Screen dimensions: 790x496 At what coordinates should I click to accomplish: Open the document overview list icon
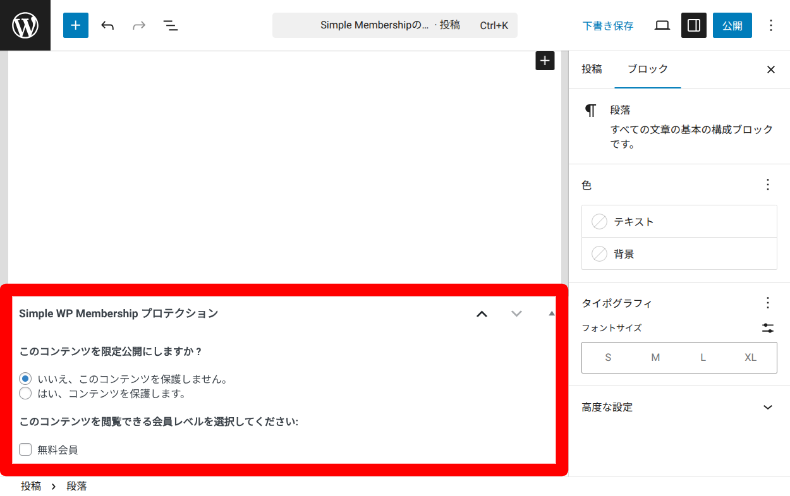click(x=170, y=25)
